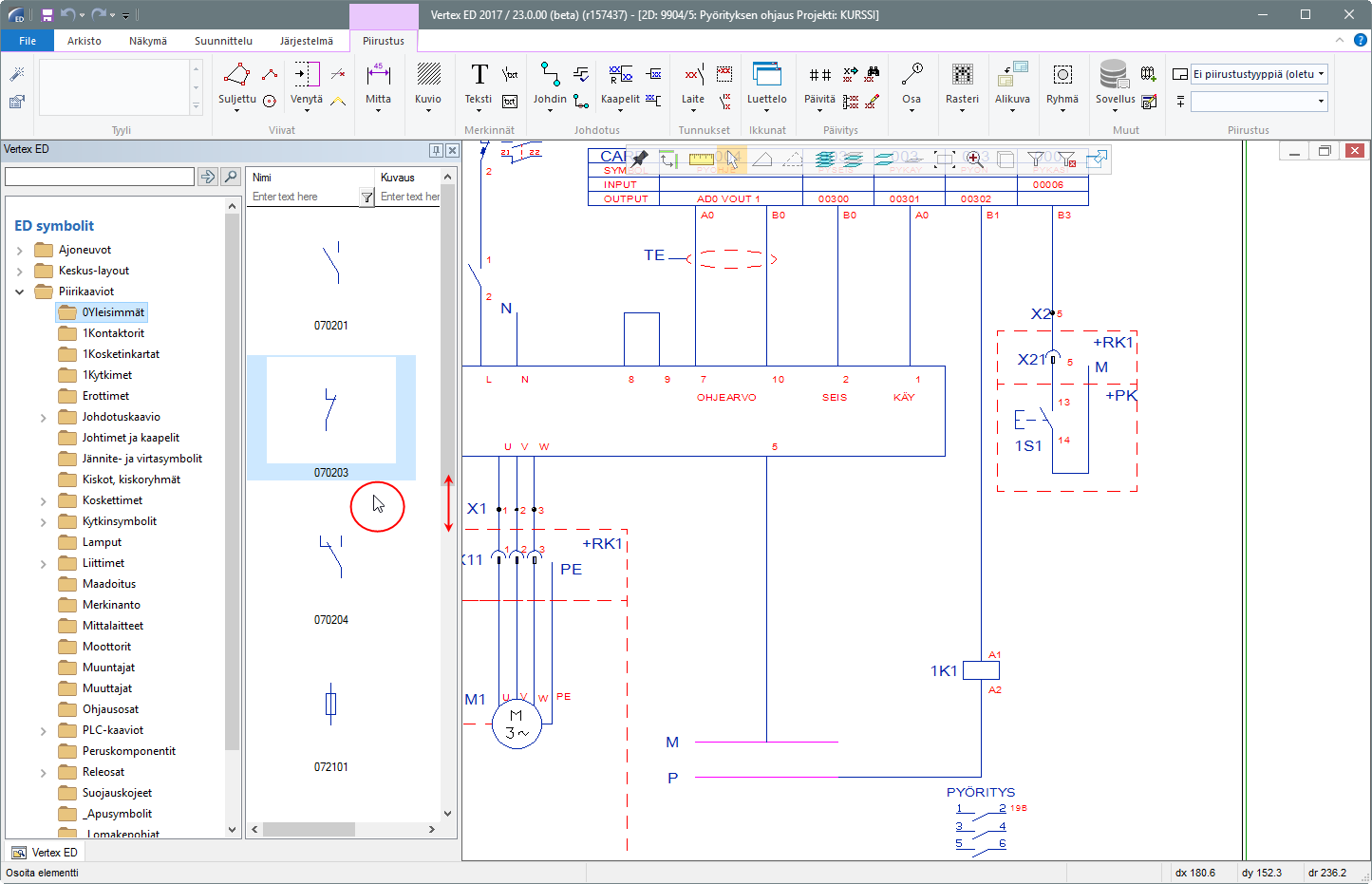Toggle the Nimi column filter button
This screenshot has height=884, width=1372.
(366, 197)
